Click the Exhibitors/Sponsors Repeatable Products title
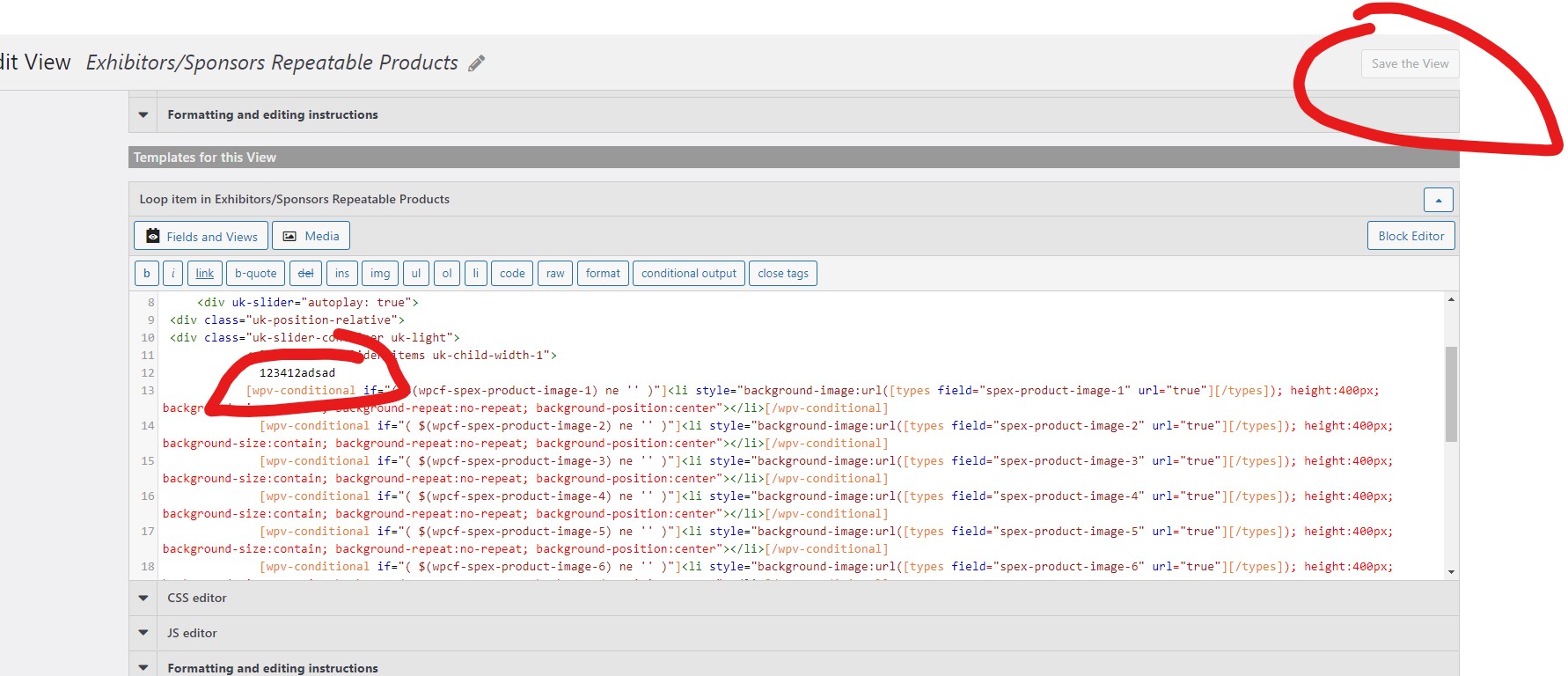This screenshot has height=676, width=1568. [x=272, y=62]
